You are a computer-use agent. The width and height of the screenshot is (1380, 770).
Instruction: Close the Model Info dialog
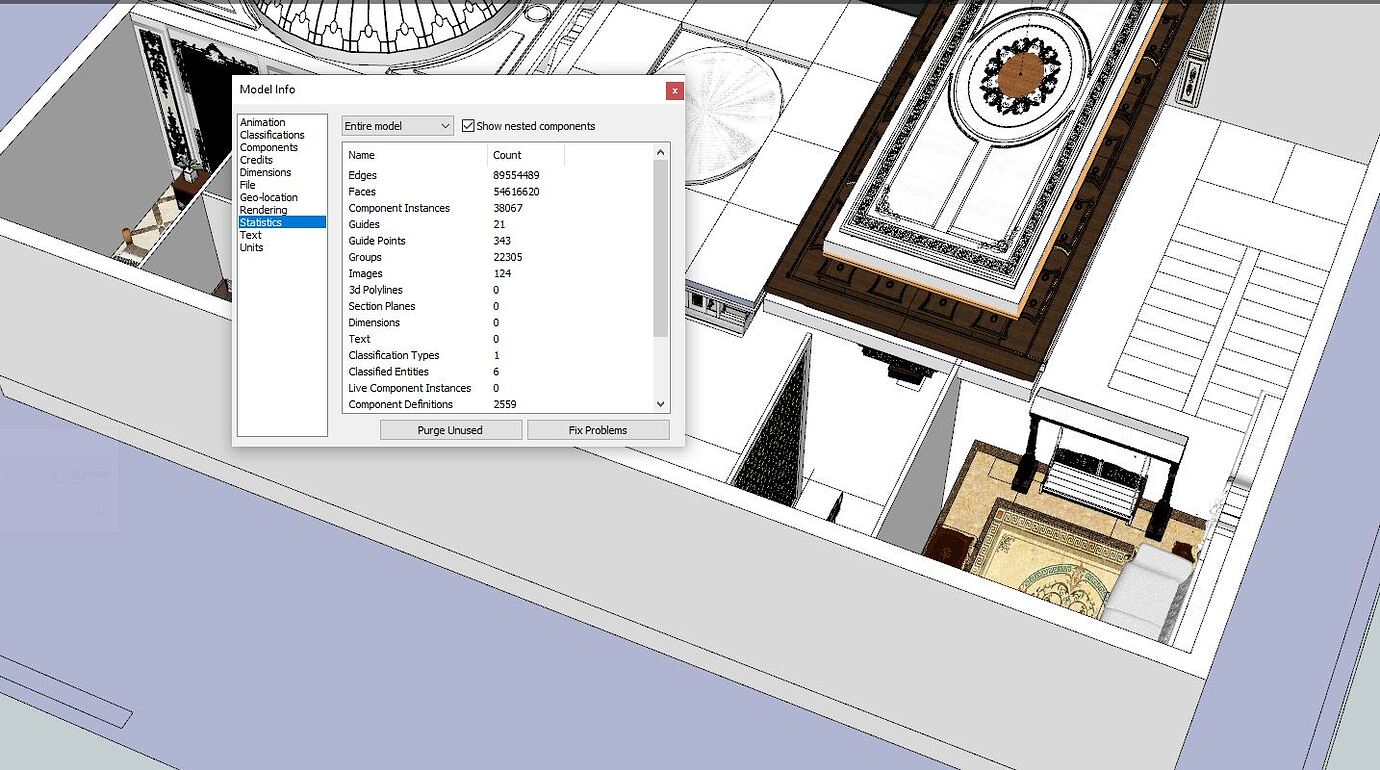674,90
